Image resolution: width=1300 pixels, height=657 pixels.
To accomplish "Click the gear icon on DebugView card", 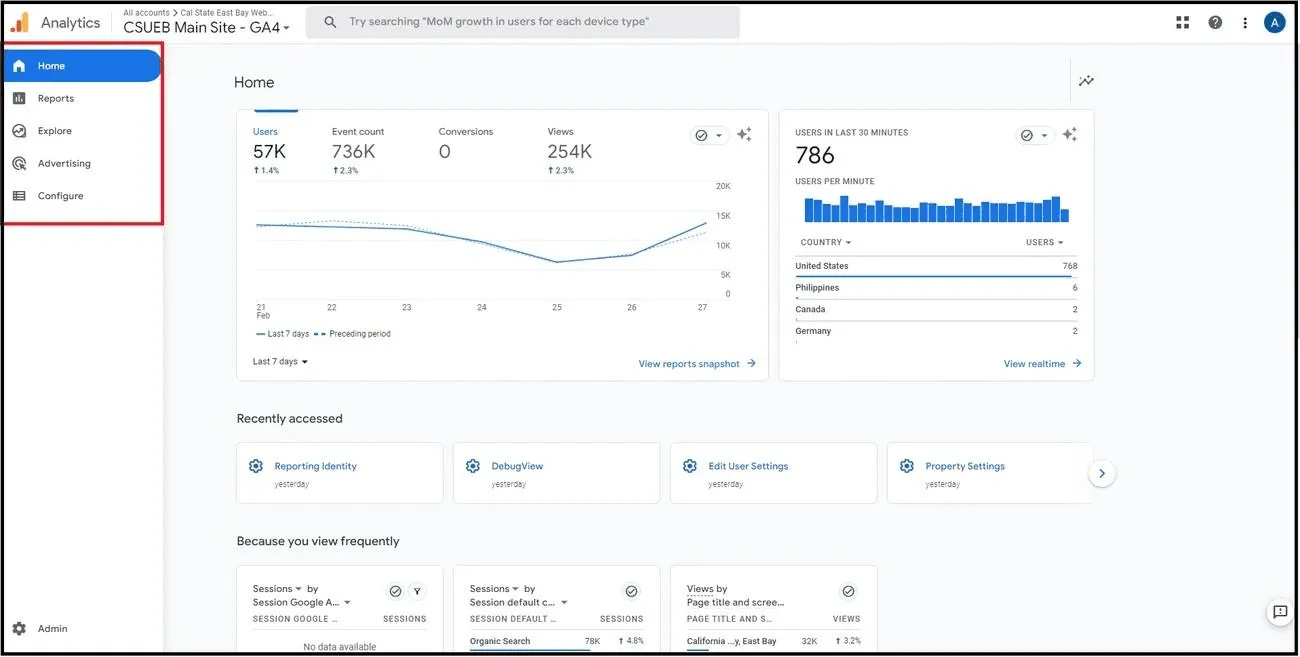I will click(x=473, y=466).
